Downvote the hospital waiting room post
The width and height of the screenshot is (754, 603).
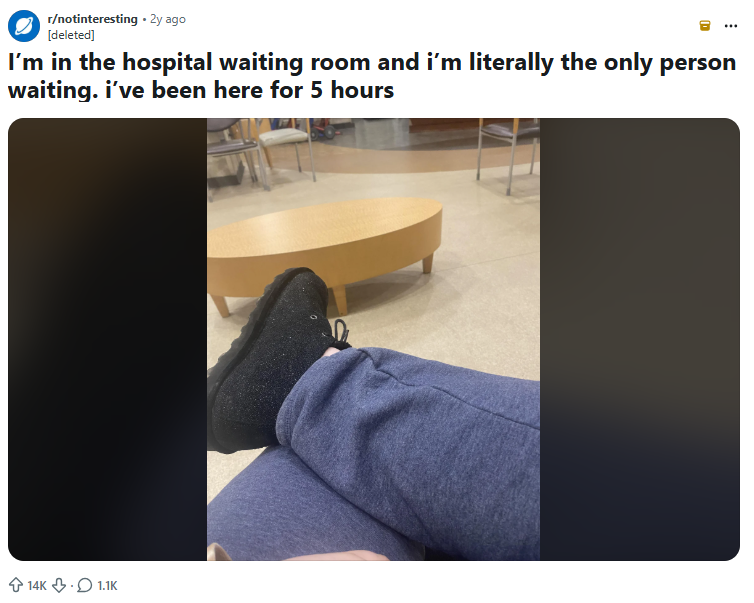click(x=59, y=585)
